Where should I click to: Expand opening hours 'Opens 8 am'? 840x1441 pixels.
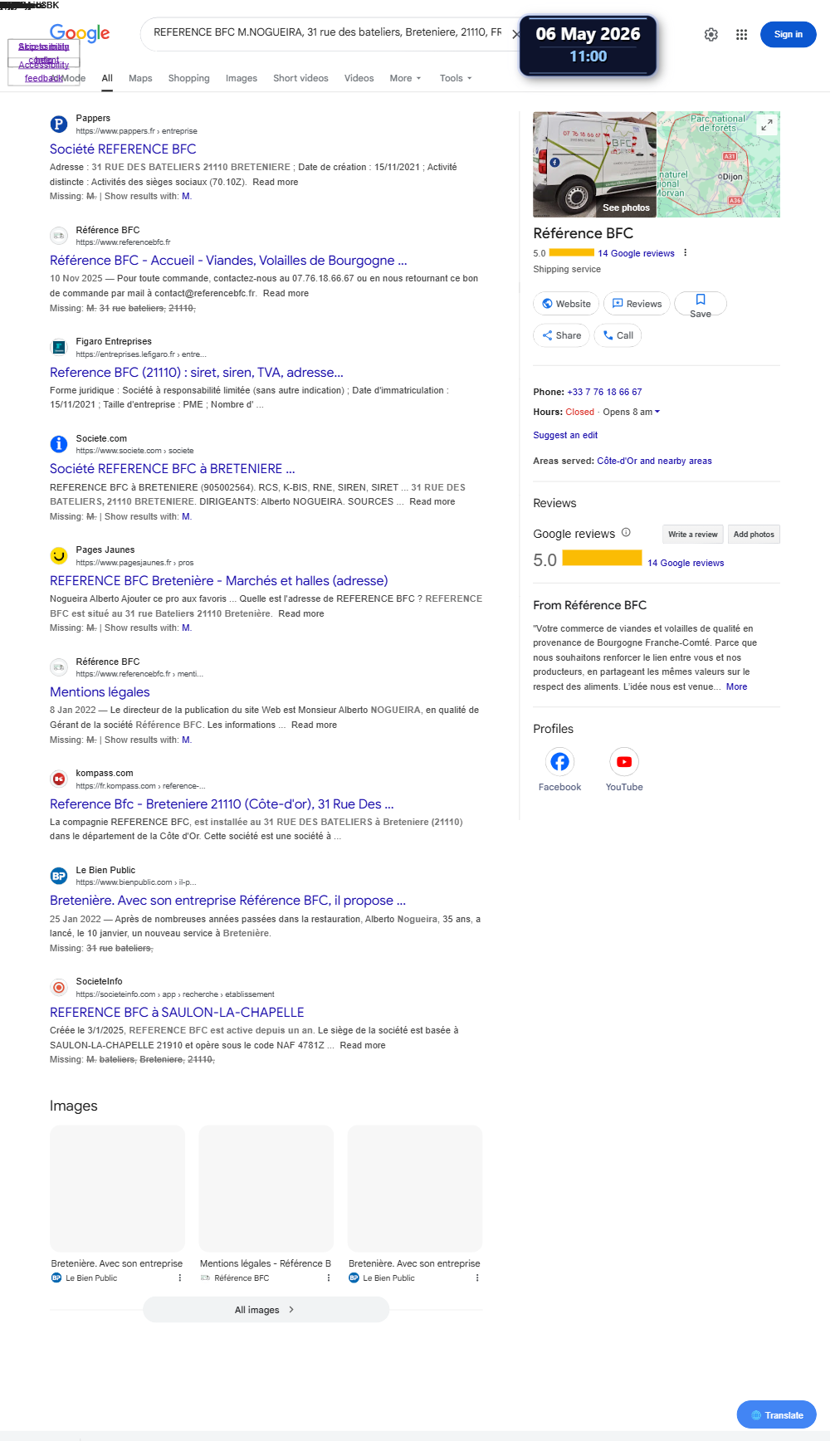pos(632,413)
